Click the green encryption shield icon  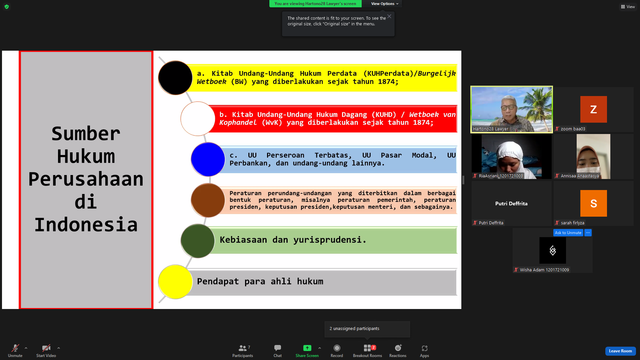(x=7, y=7)
